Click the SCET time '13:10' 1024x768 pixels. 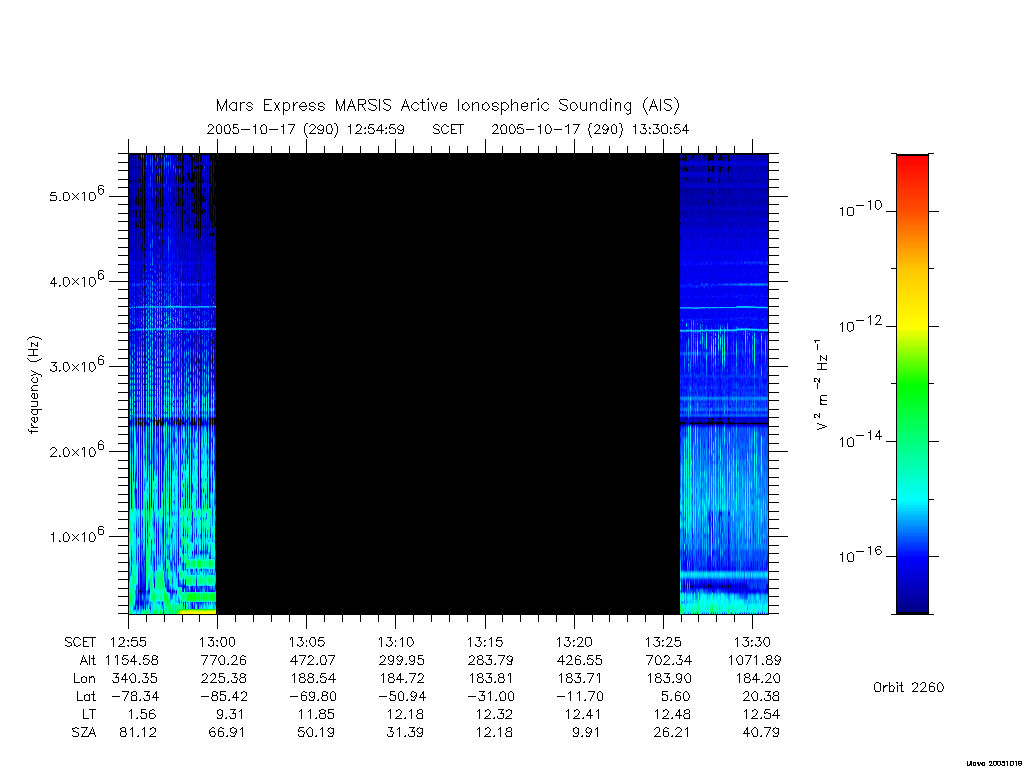tap(396, 643)
